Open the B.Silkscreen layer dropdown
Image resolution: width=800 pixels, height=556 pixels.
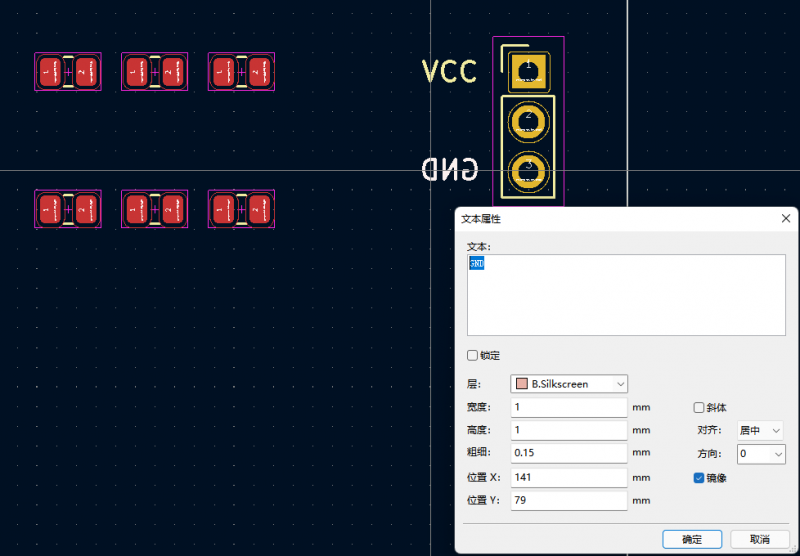(569, 384)
